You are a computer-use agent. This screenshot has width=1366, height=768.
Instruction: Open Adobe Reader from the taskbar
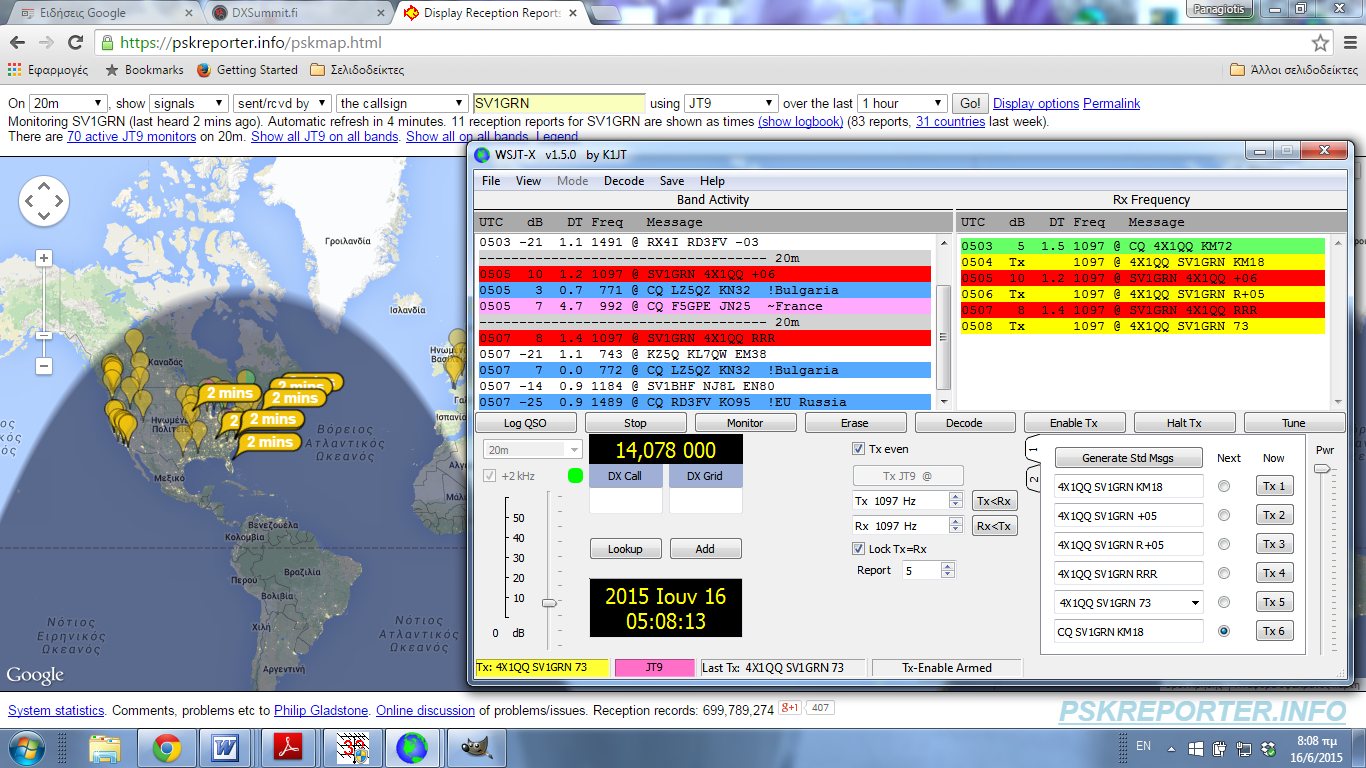coord(287,748)
